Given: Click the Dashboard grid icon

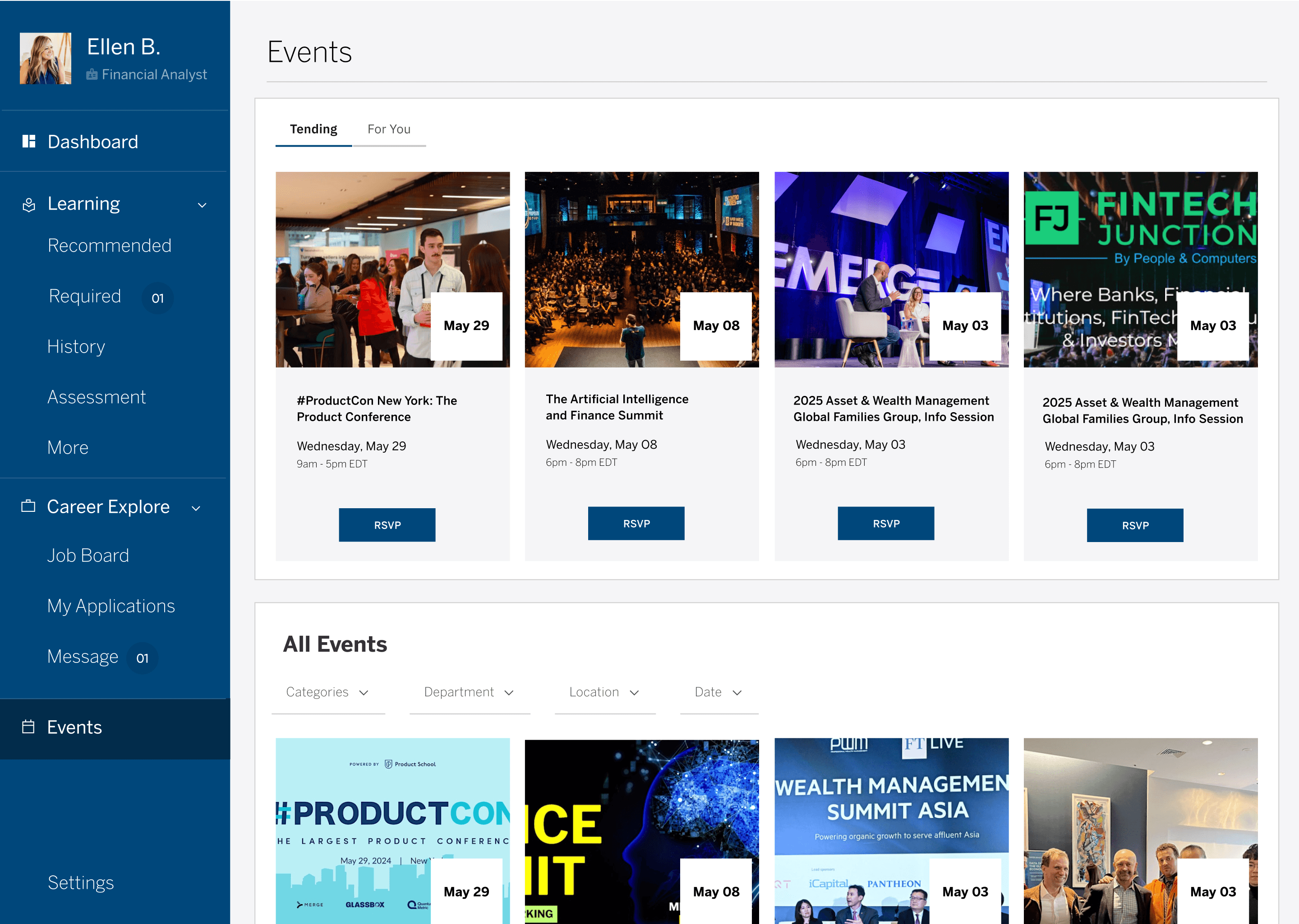Looking at the screenshot, I should pos(28,141).
